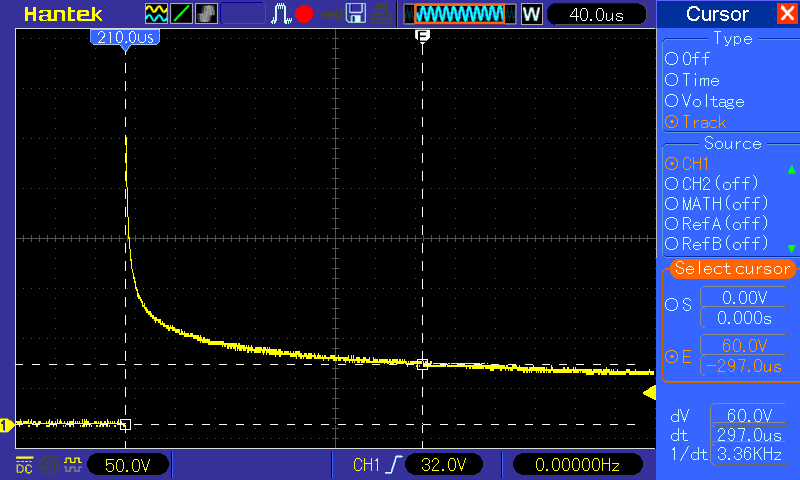The height and width of the screenshot is (480, 800).
Task: Click the key lock icon
Action: click(331, 15)
